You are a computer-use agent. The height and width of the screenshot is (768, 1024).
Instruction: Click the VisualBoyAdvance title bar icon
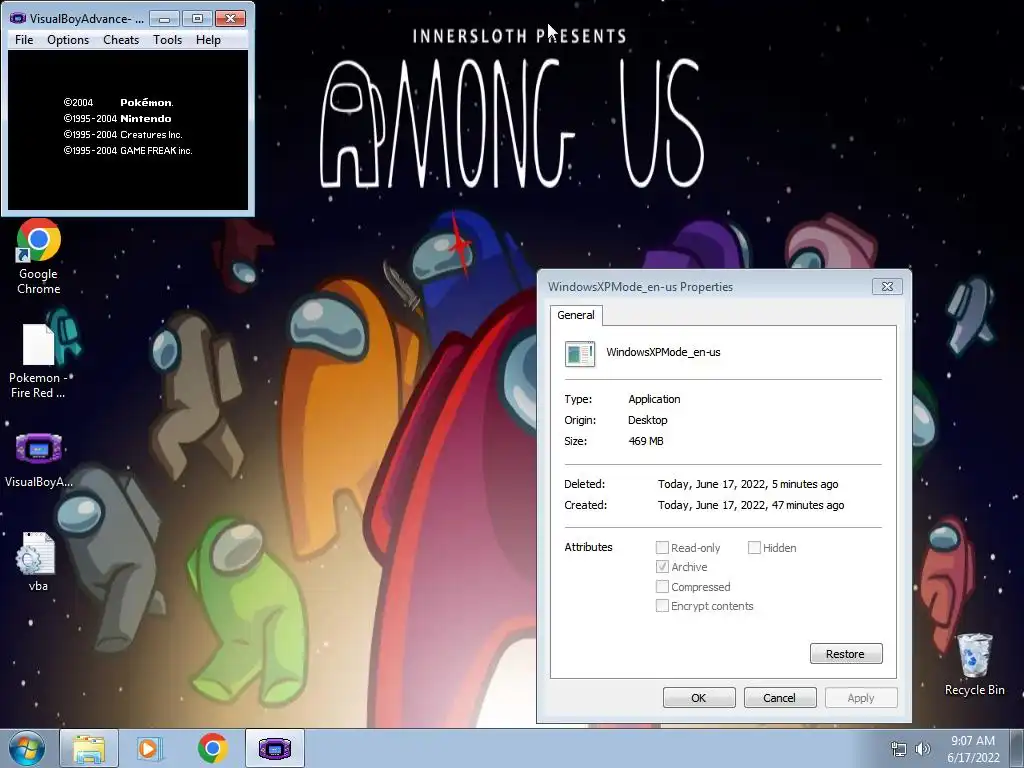(x=18, y=18)
